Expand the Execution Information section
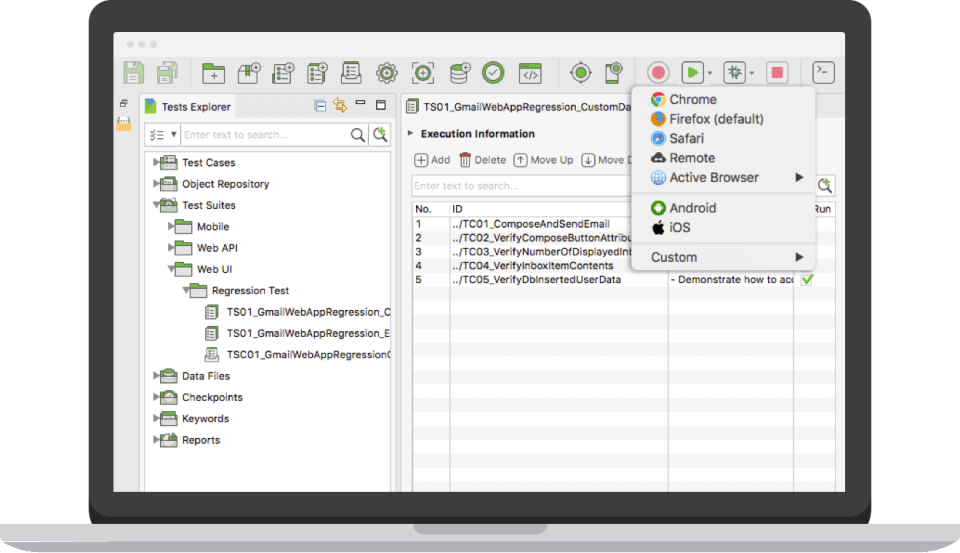Screen dimensions: 960x553 410,133
